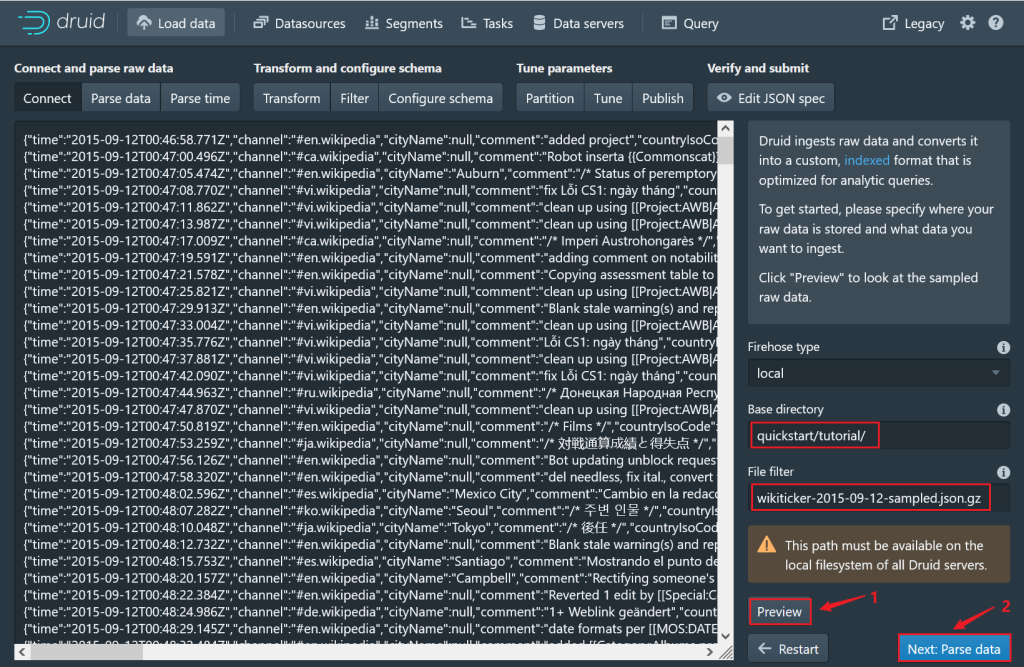Click the Restart button

click(x=788, y=649)
